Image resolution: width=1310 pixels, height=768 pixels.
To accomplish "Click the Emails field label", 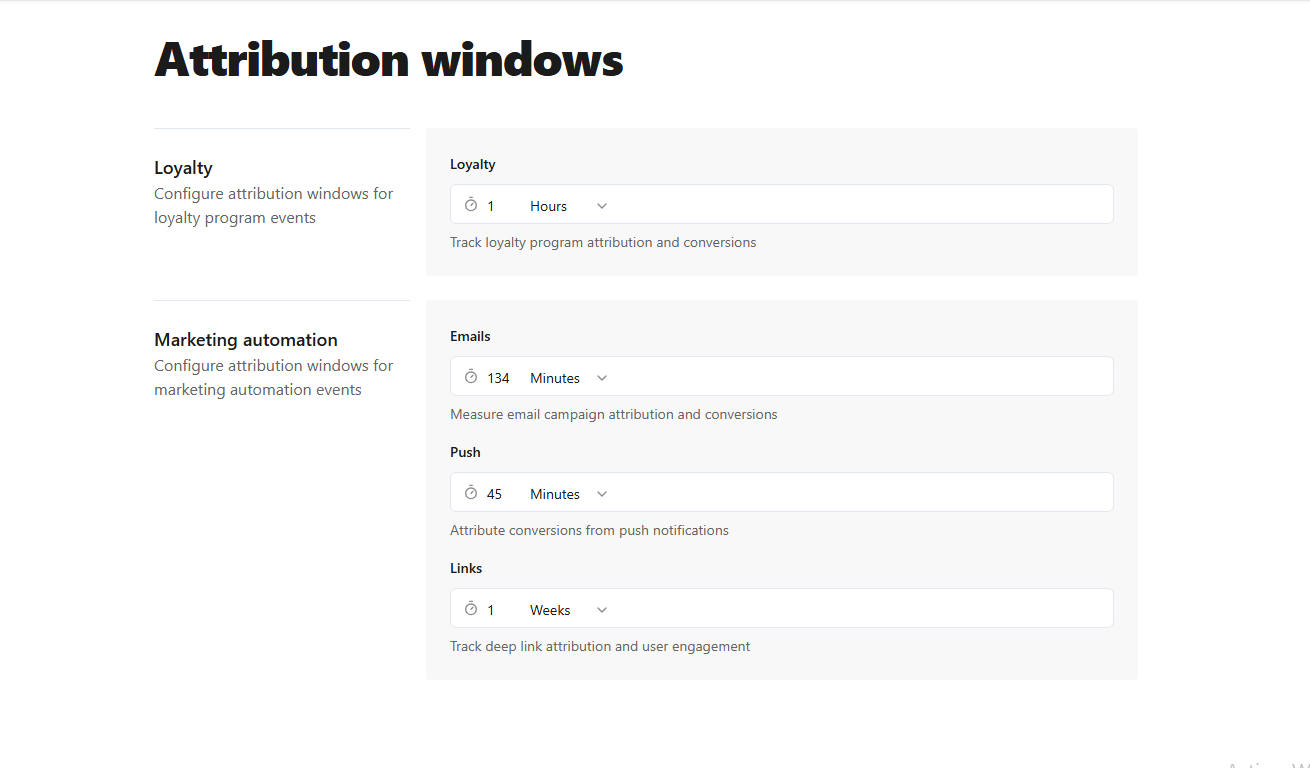I will pos(470,336).
